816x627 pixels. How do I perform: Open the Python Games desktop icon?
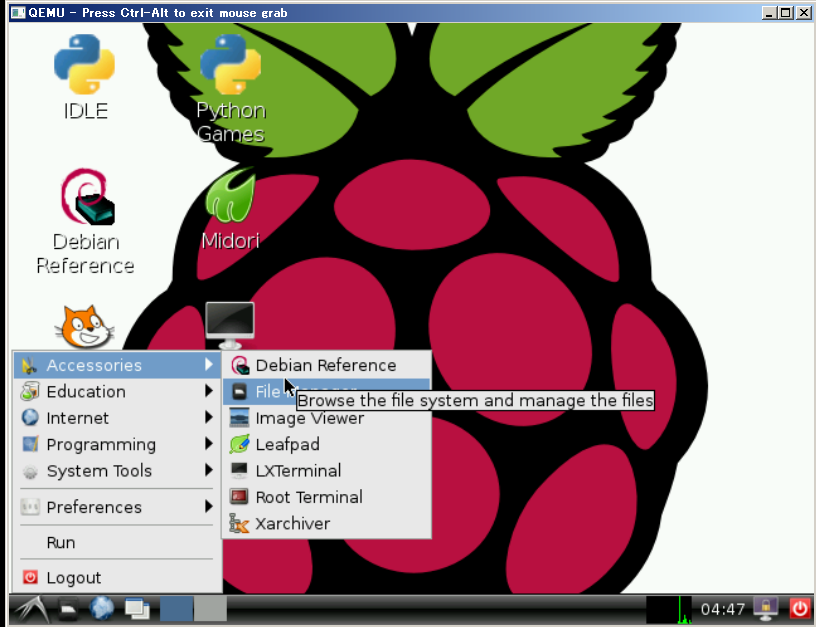coord(231,88)
